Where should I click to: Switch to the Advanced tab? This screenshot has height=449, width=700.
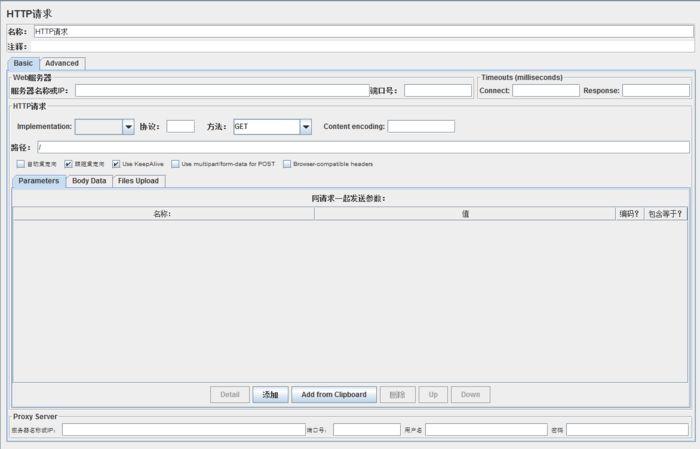(x=62, y=63)
